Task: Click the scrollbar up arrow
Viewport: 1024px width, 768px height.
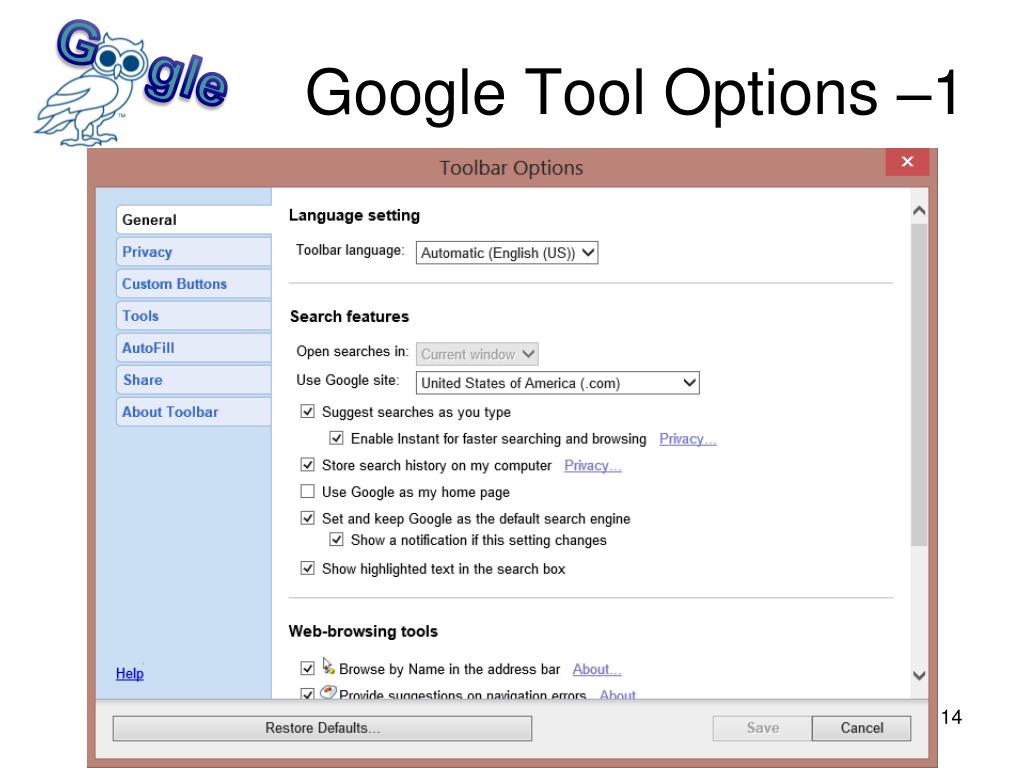Action: pos(919,210)
